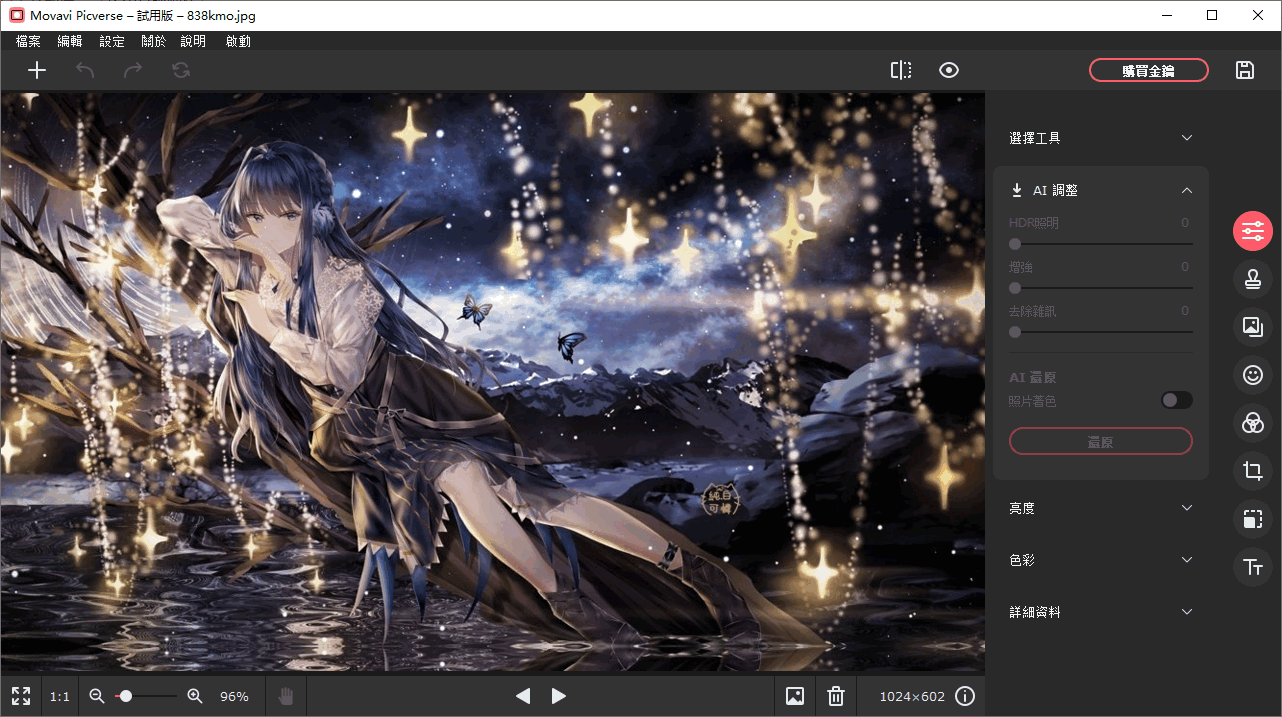
Task: Toggle before/after split comparison view
Action: (x=901, y=70)
